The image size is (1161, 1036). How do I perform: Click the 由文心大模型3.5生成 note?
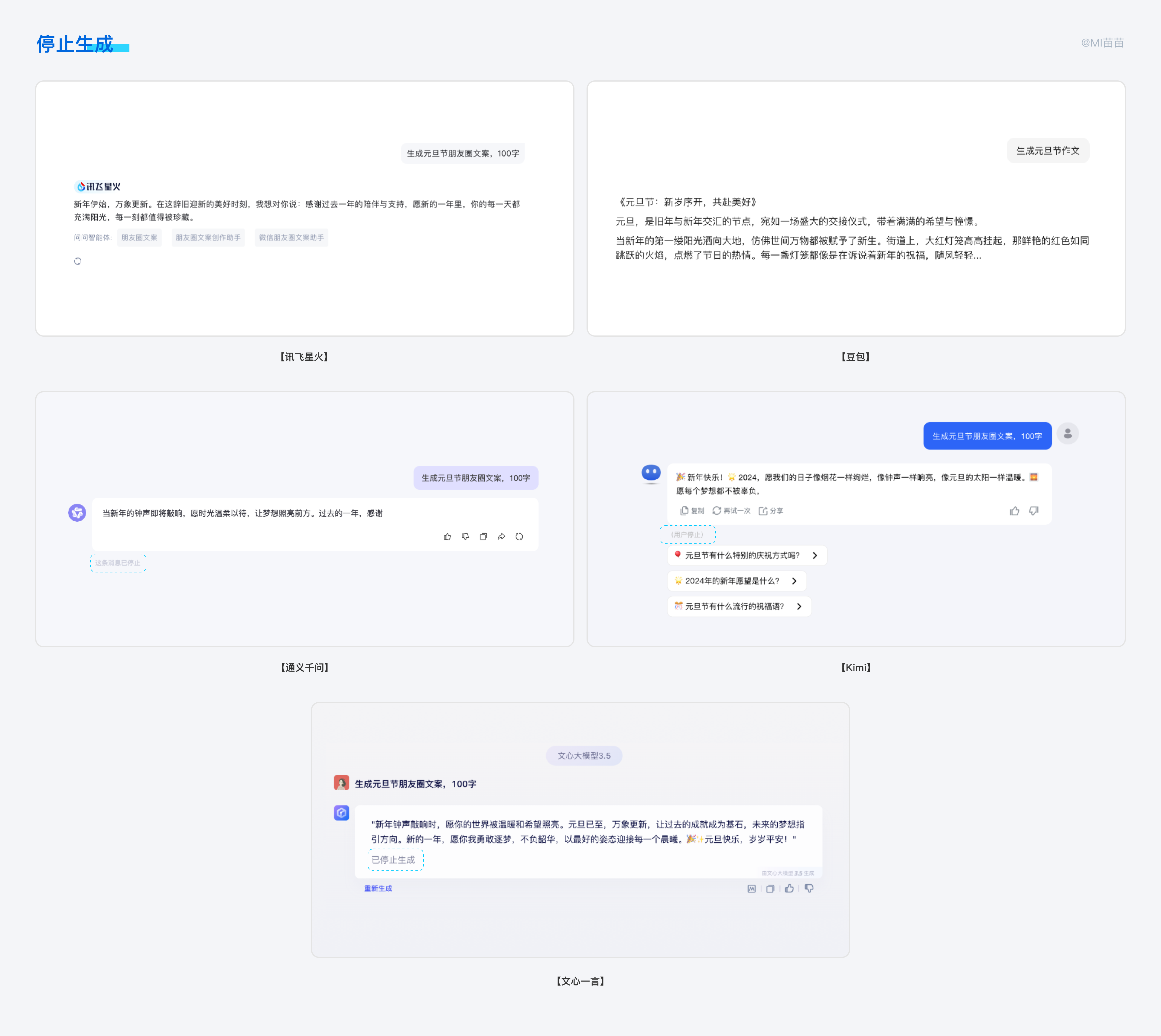click(x=788, y=873)
